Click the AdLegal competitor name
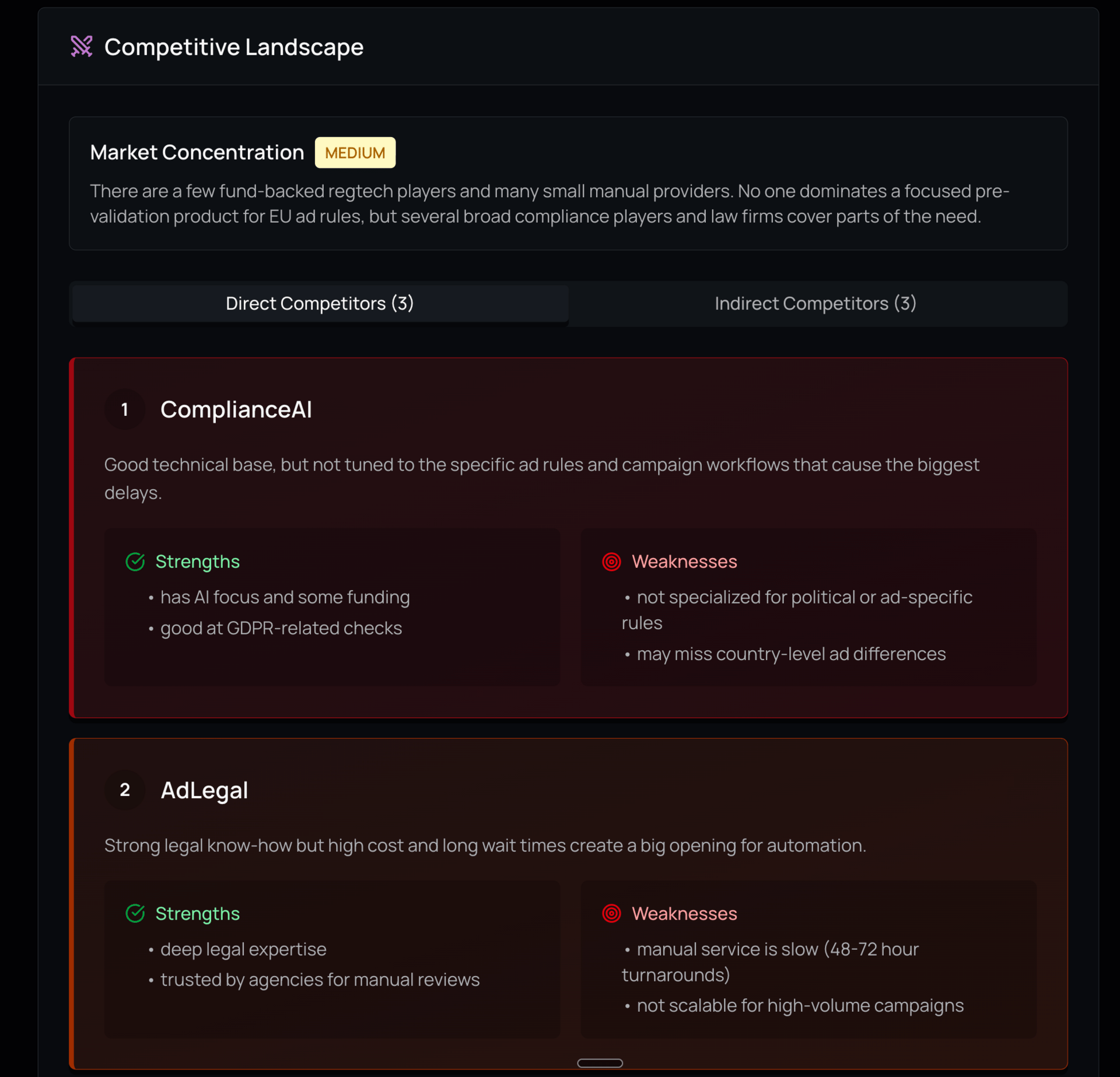The height and width of the screenshot is (1077, 1120). pos(204,790)
